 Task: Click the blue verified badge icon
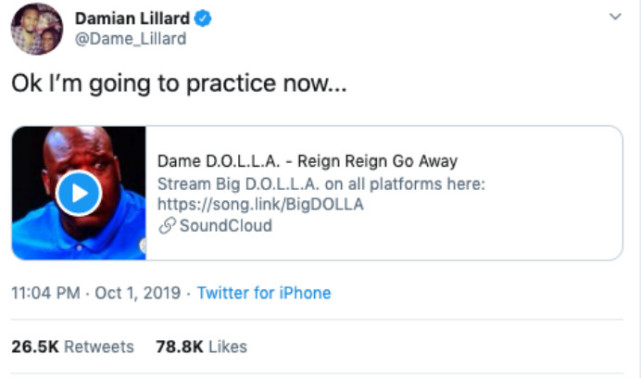(x=202, y=18)
